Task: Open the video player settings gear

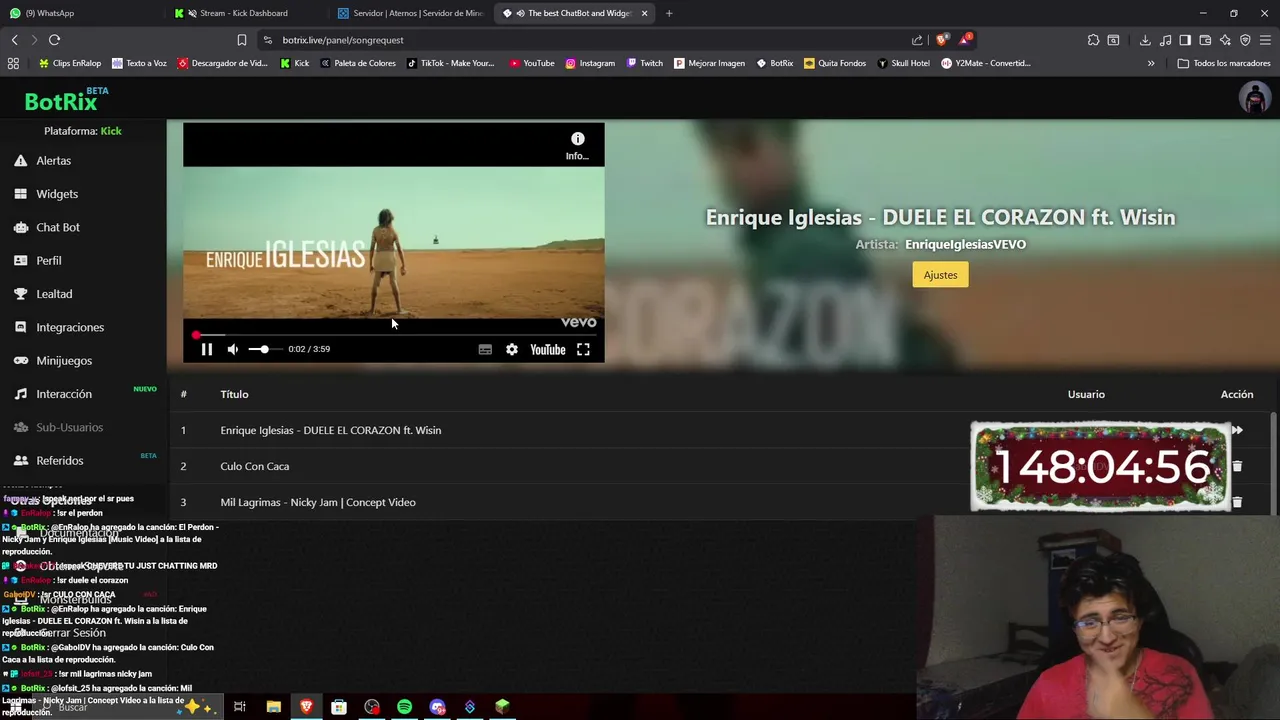Action: tap(512, 349)
